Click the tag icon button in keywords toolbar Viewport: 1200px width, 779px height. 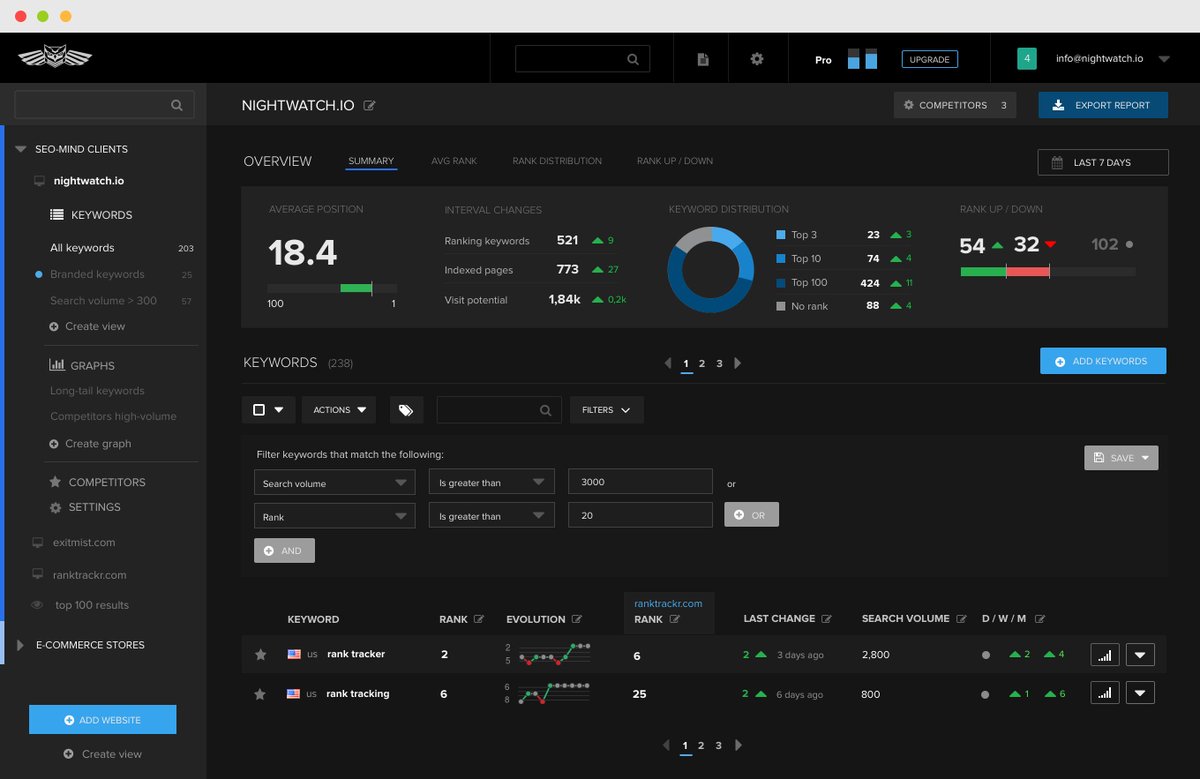coord(406,410)
